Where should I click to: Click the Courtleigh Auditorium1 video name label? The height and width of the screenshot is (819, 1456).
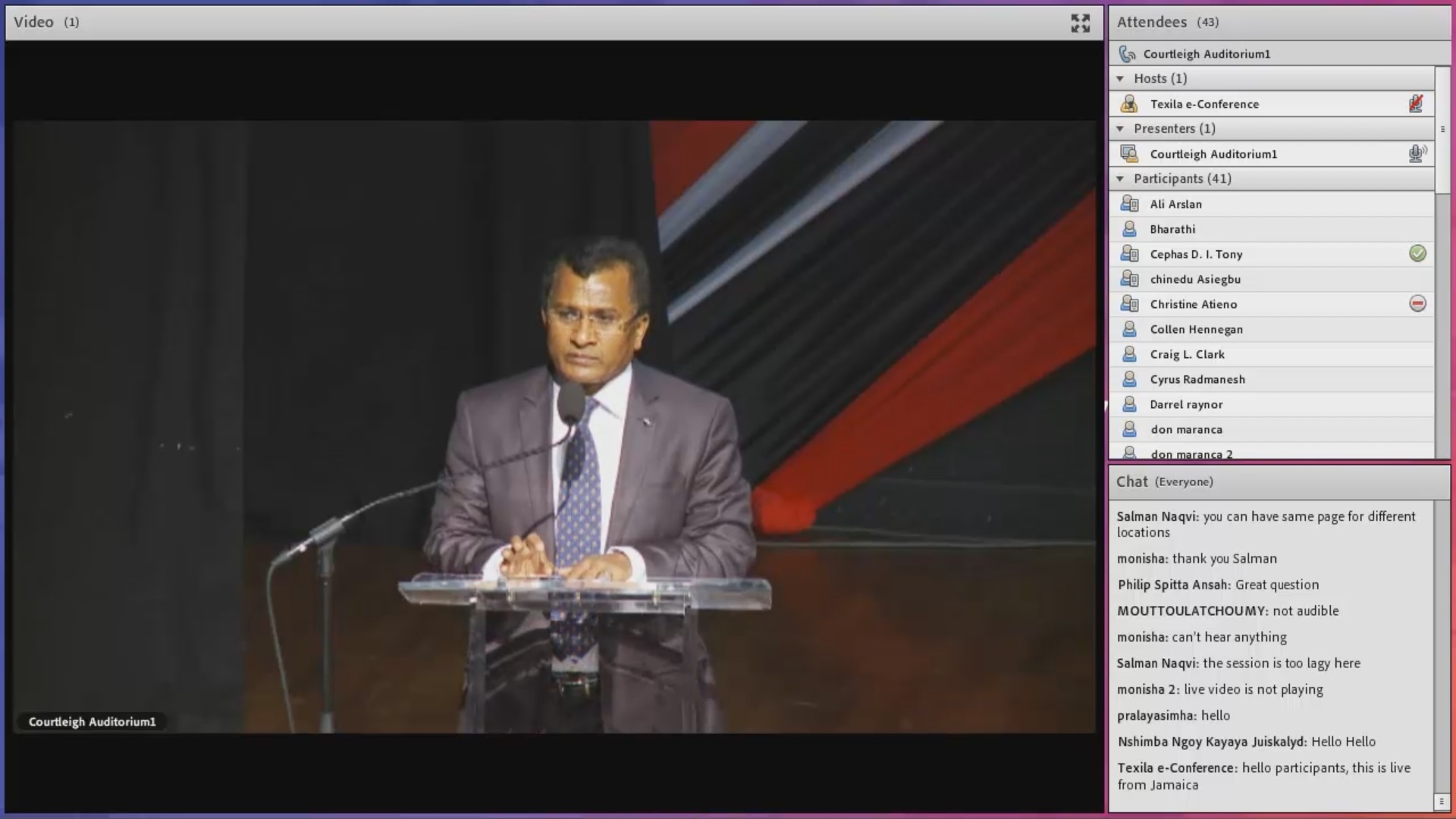pos(92,722)
